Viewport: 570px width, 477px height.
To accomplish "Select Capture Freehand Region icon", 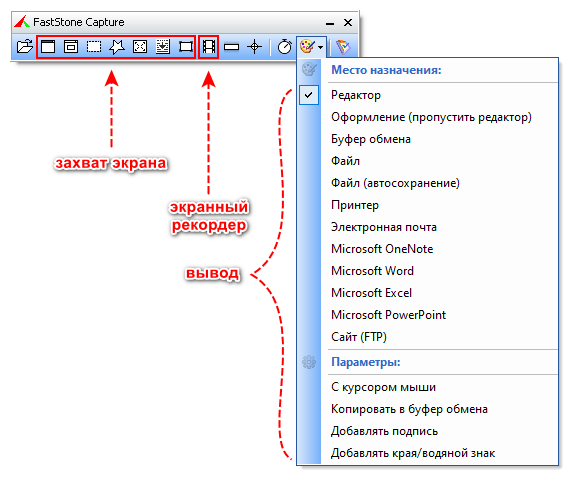I will (x=117, y=47).
